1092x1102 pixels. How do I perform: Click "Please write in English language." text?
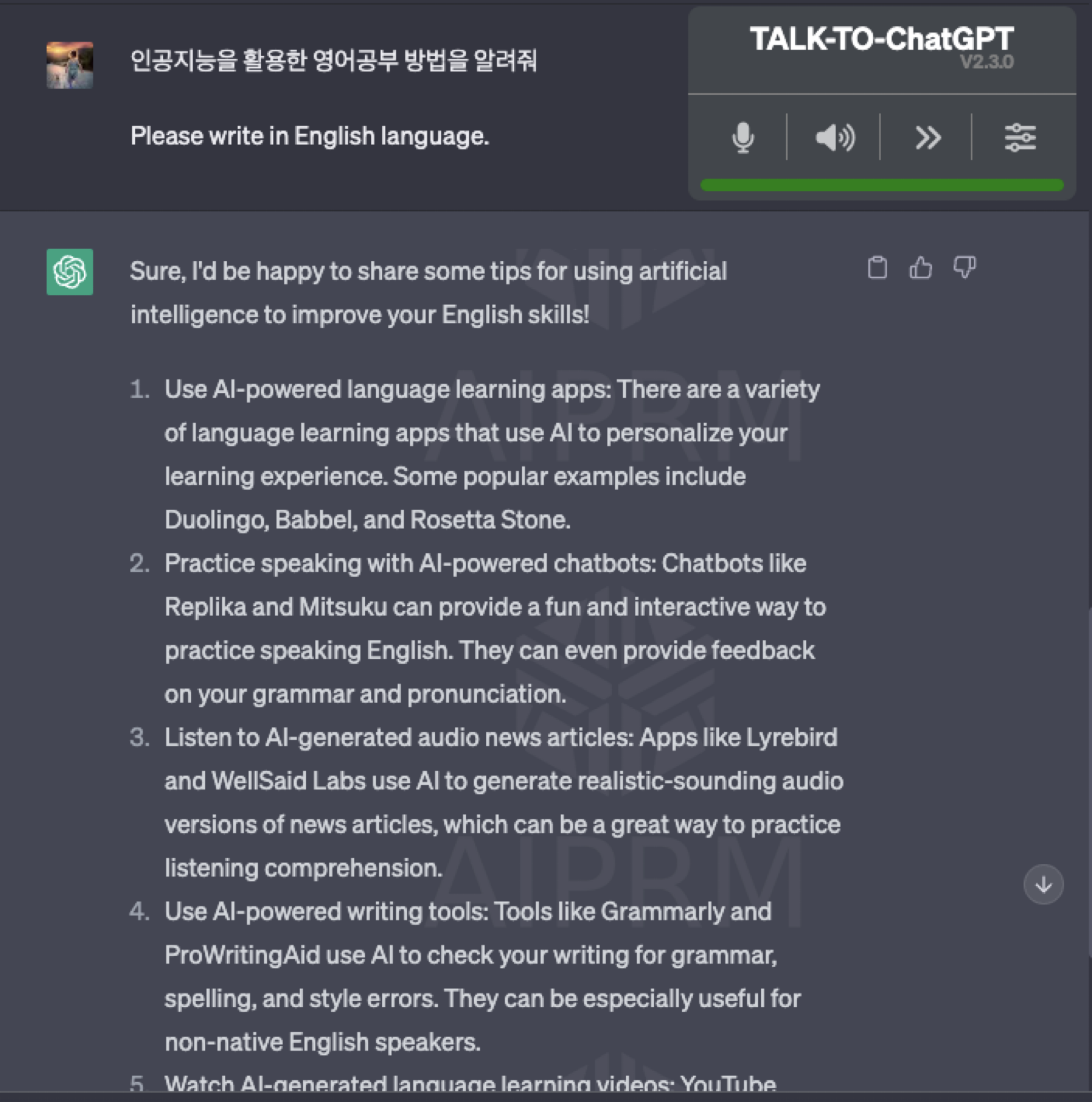pyautogui.click(x=309, y=136)
